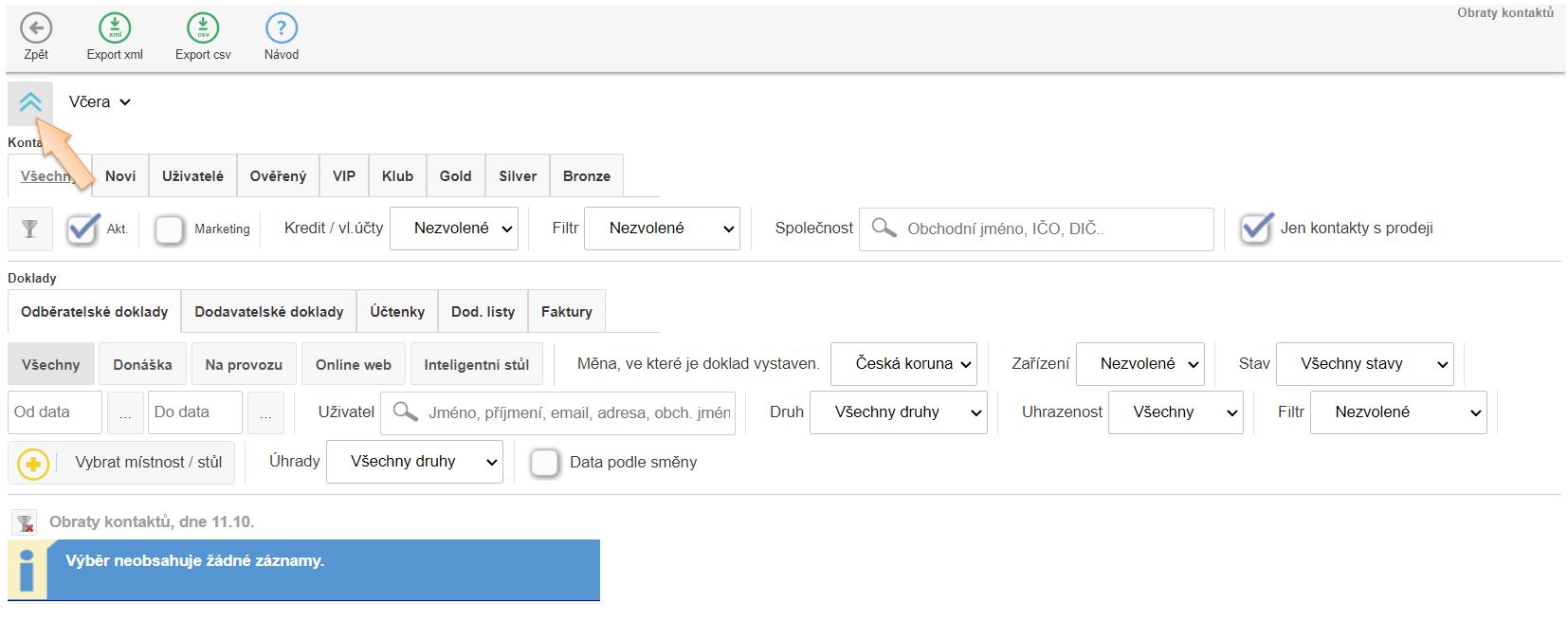Open the Návod help icon
The height and width of the screenshot is (622, 1568).
click(x=282, y=28)
